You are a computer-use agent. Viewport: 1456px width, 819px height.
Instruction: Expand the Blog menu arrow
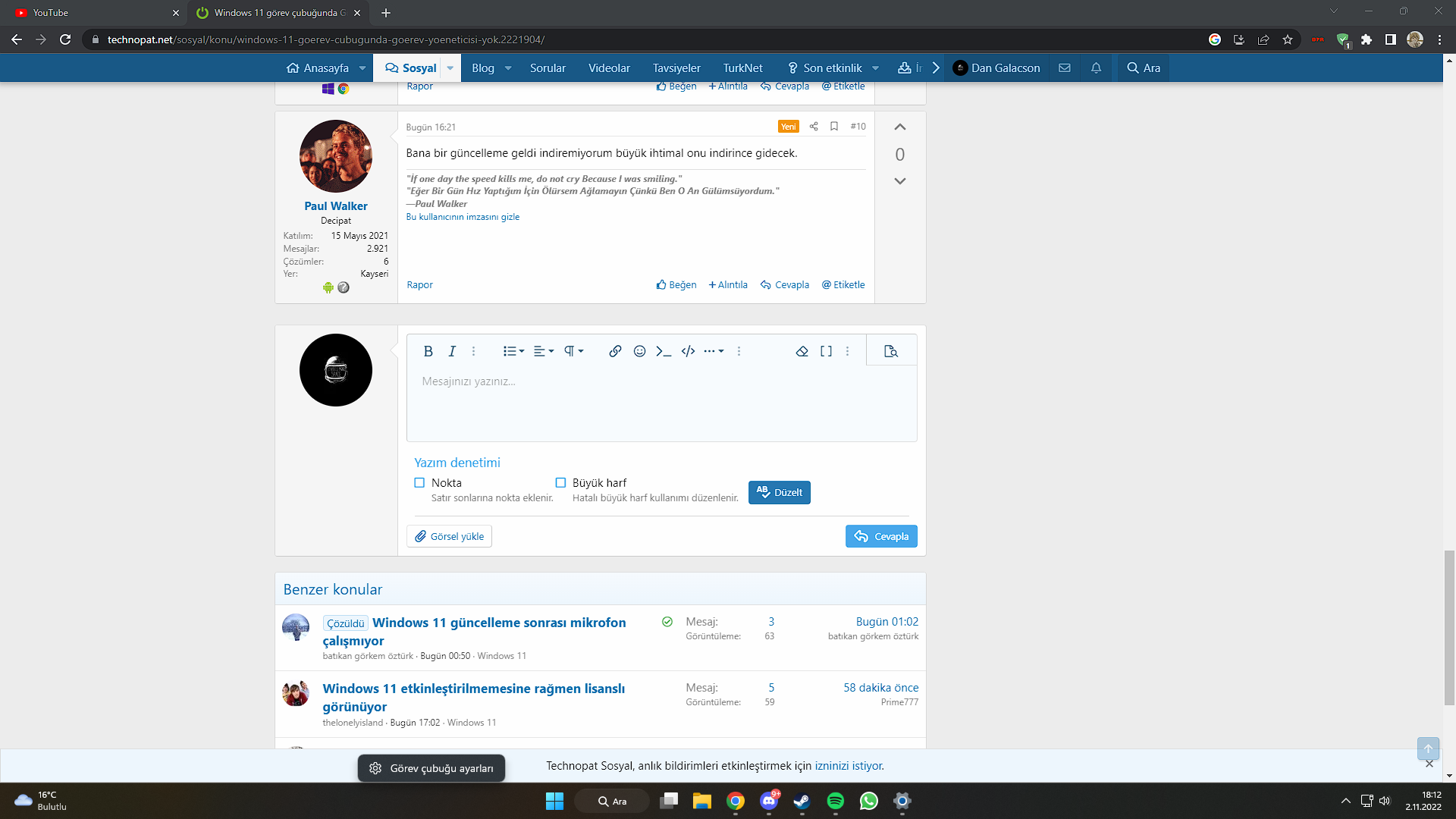pyautogui.click(x=508, y=68)
